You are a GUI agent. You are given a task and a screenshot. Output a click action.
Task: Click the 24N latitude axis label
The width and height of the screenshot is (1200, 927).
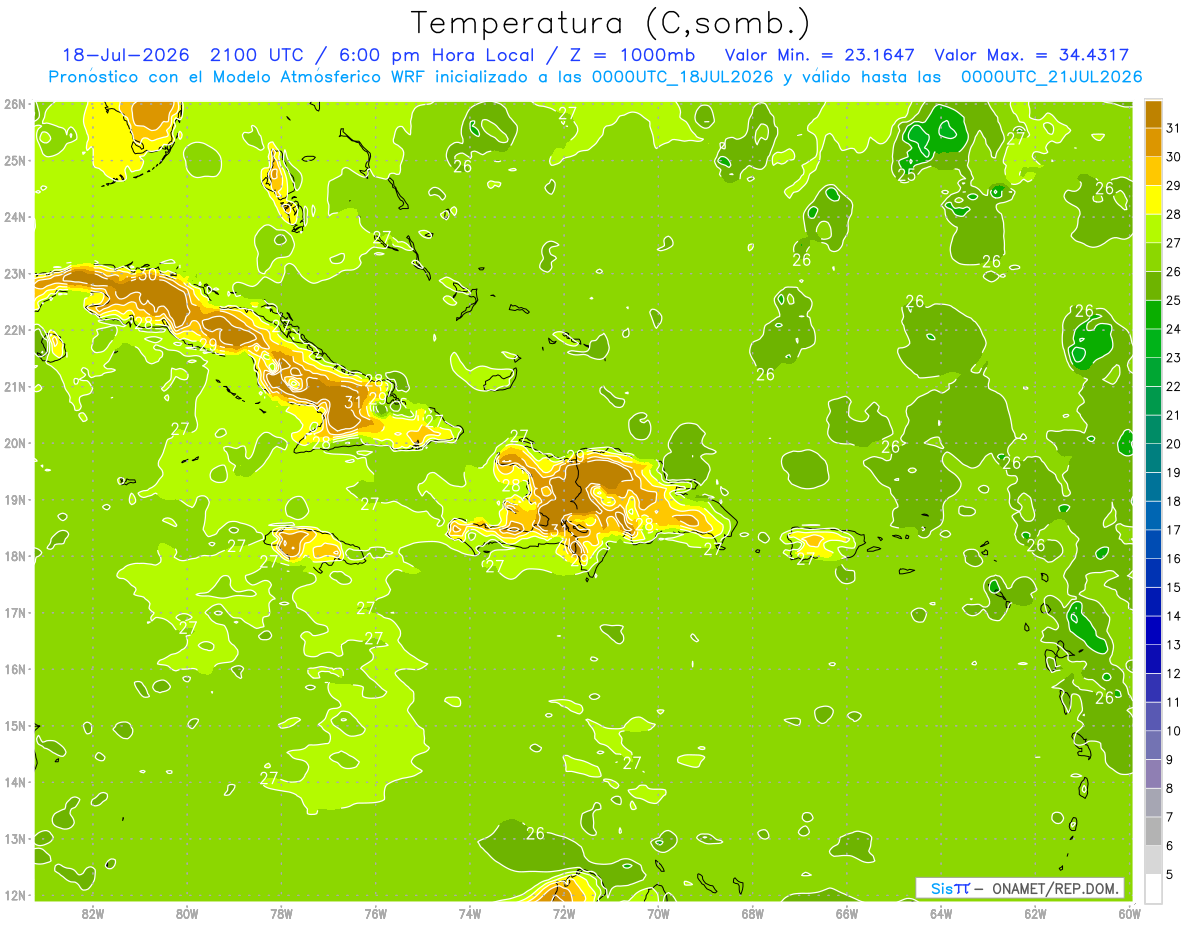pos(14,217)
